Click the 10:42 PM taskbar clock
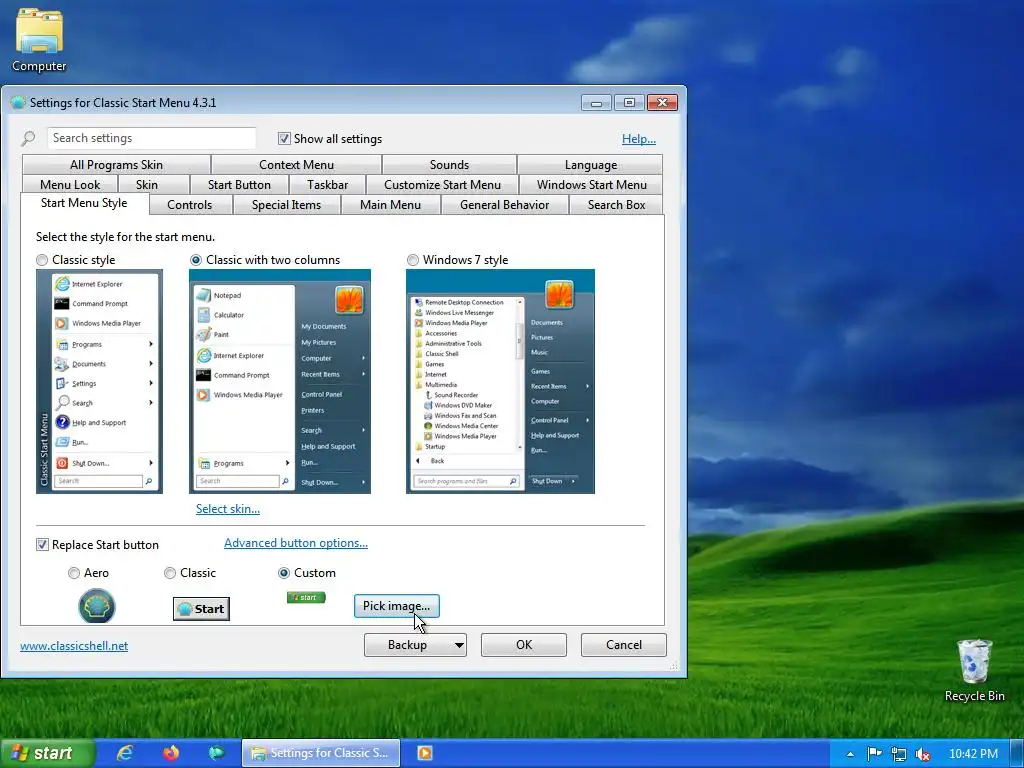This screenshot has width=1024, height=768. [973, 754]
